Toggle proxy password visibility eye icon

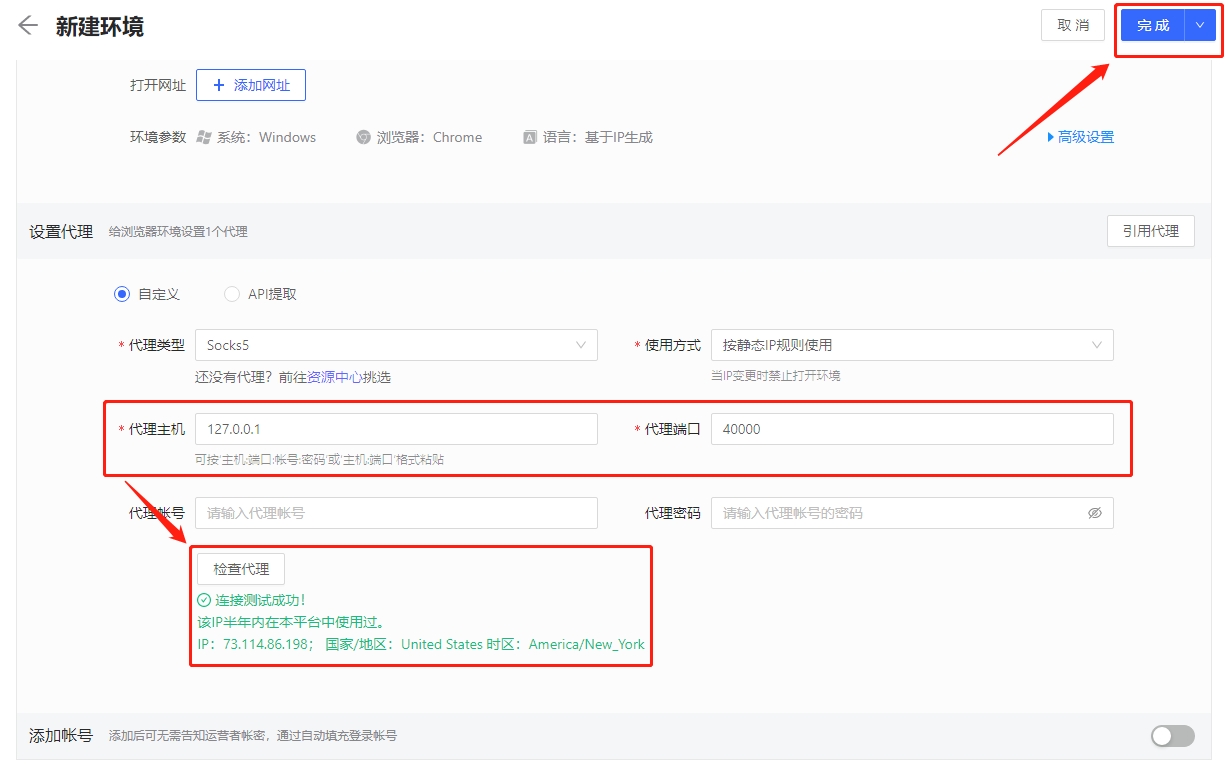(1094, 513)
